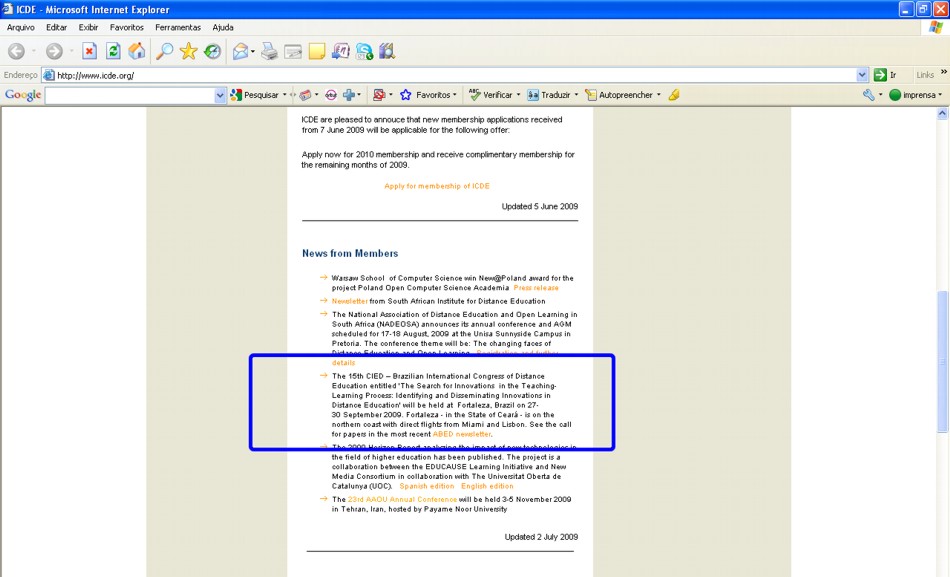Viewport: 950px width, 577px height.
Task: Open the English edition link
Action: [487, 486]
